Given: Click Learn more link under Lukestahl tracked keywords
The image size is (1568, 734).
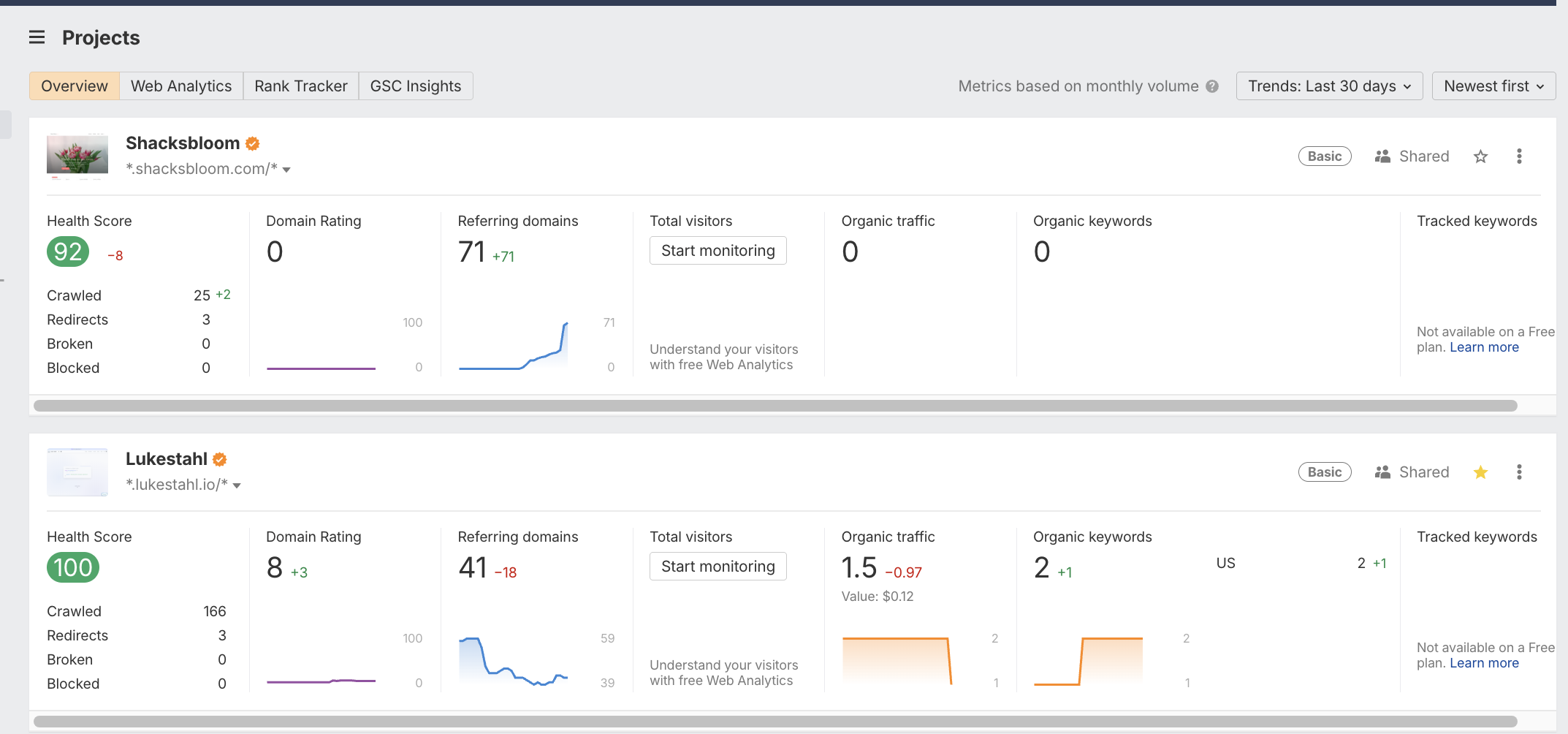Looking at the screenshot, I should [1484, 663].
